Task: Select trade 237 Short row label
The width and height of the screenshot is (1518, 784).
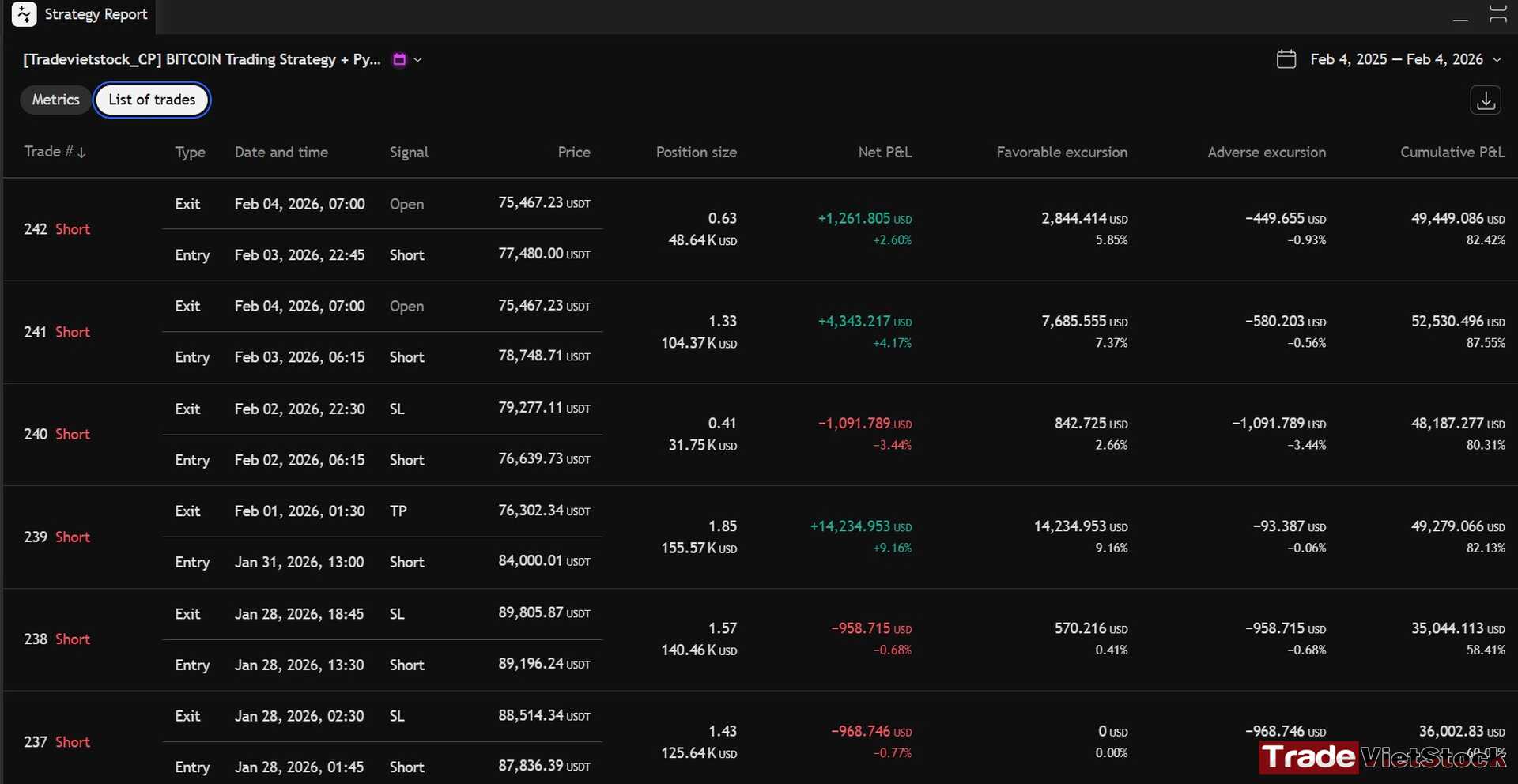Action: point(57,742)
